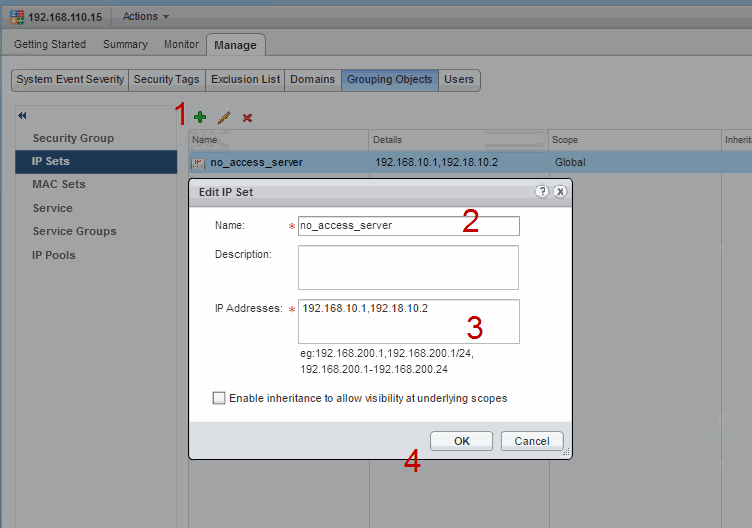
Task: Click the dialog help question icon
Action: [542, 191]
